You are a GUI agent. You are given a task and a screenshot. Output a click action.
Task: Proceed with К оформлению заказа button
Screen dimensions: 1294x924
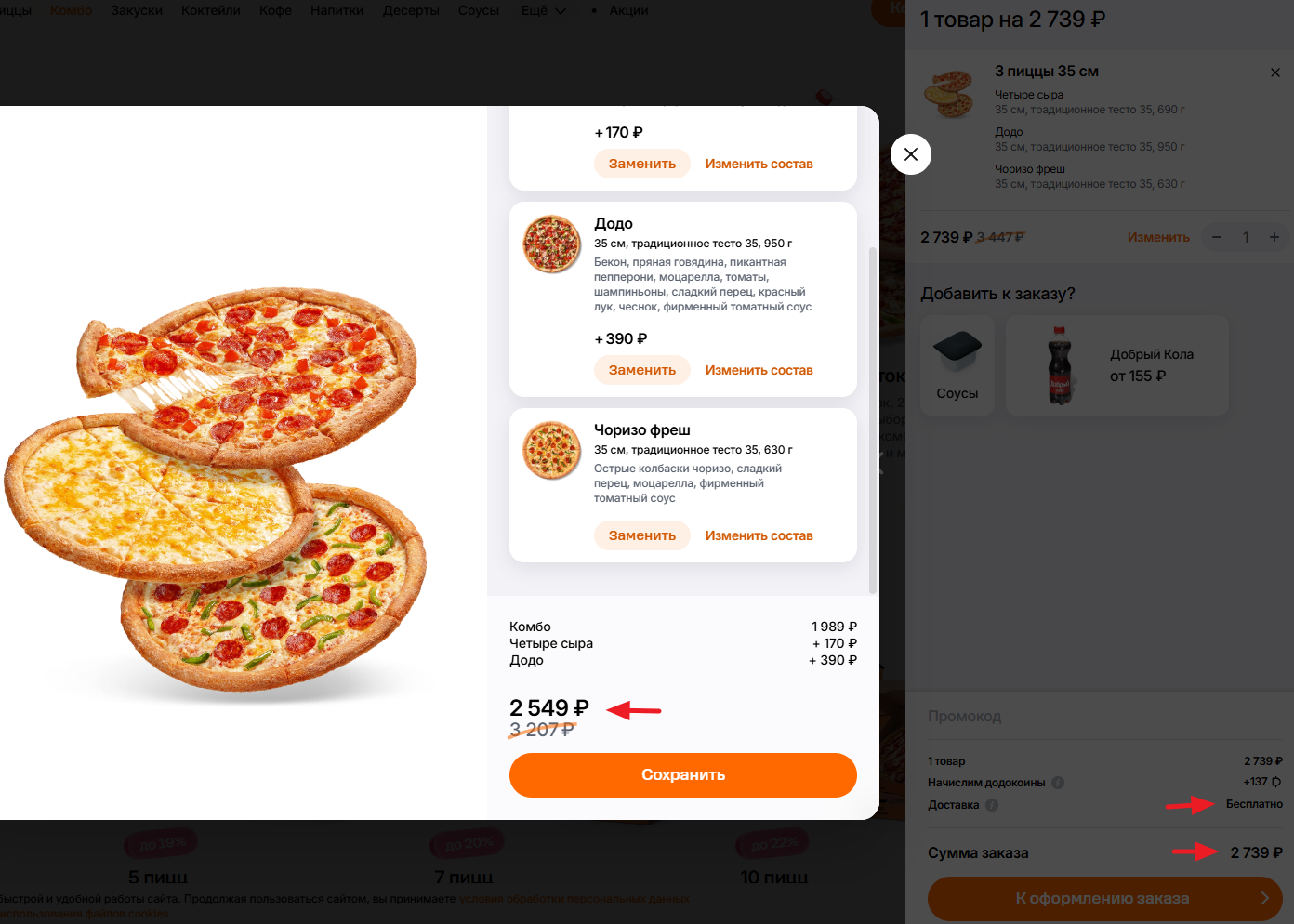pyautogui.click(x=1104, y=899)
